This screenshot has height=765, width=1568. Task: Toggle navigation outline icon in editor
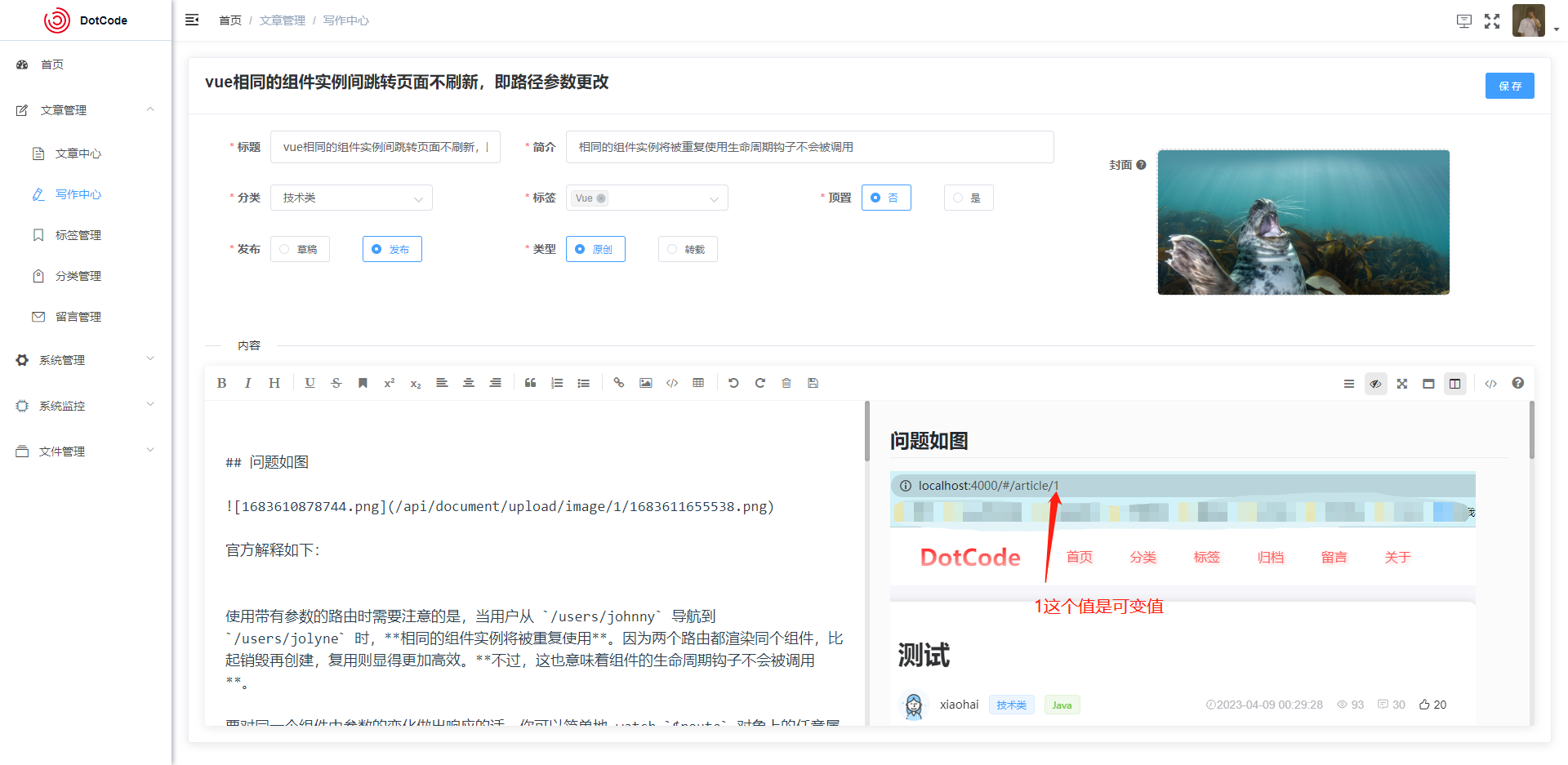tap(1349, 384)
